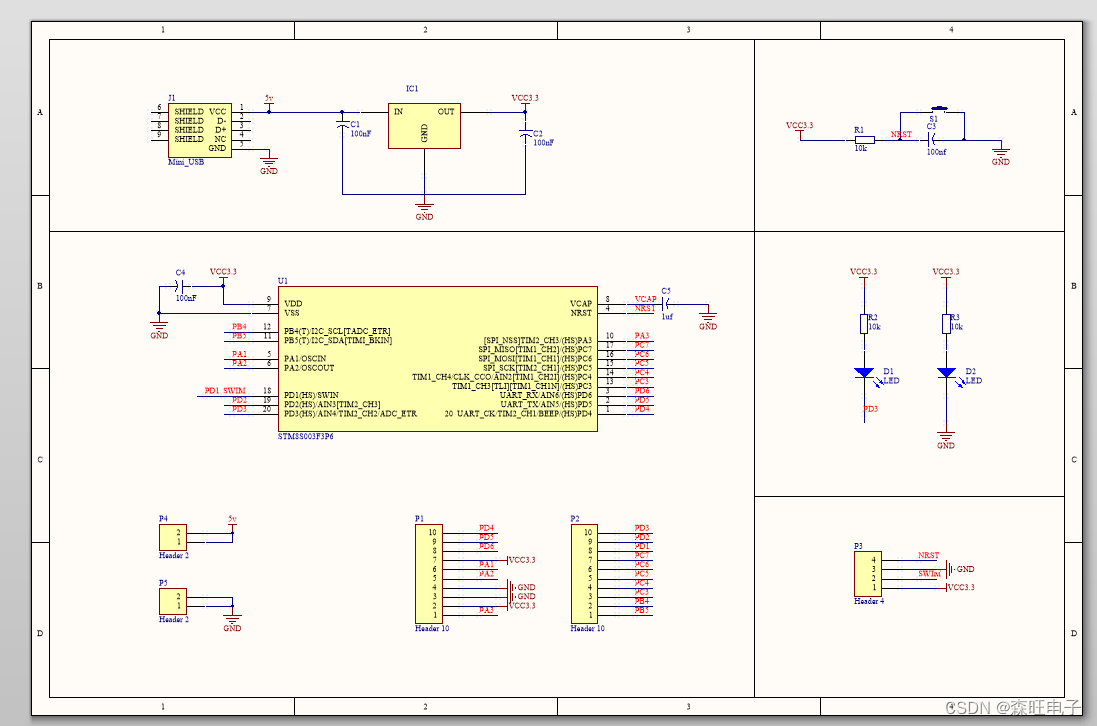1097x726 pixels.
Task: Click the GND symbol right of S1 switch
Action: click(x=1000, y=156)
